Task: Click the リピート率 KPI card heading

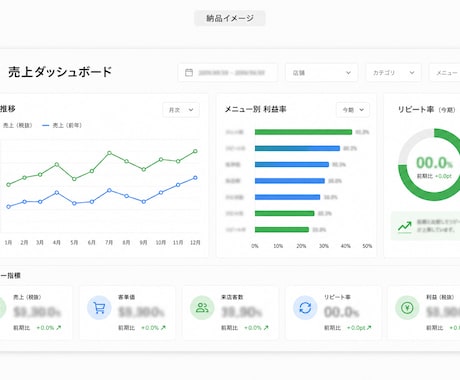Action: [x=337, y=297]
